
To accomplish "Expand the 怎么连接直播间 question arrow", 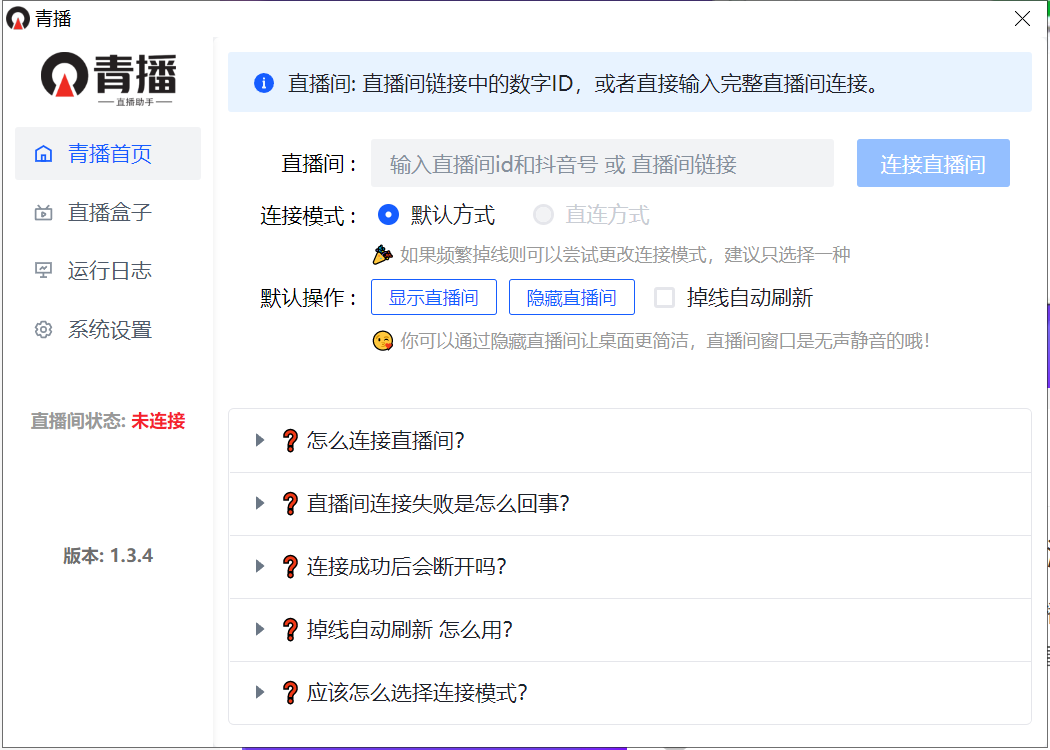I will point(260,440).
